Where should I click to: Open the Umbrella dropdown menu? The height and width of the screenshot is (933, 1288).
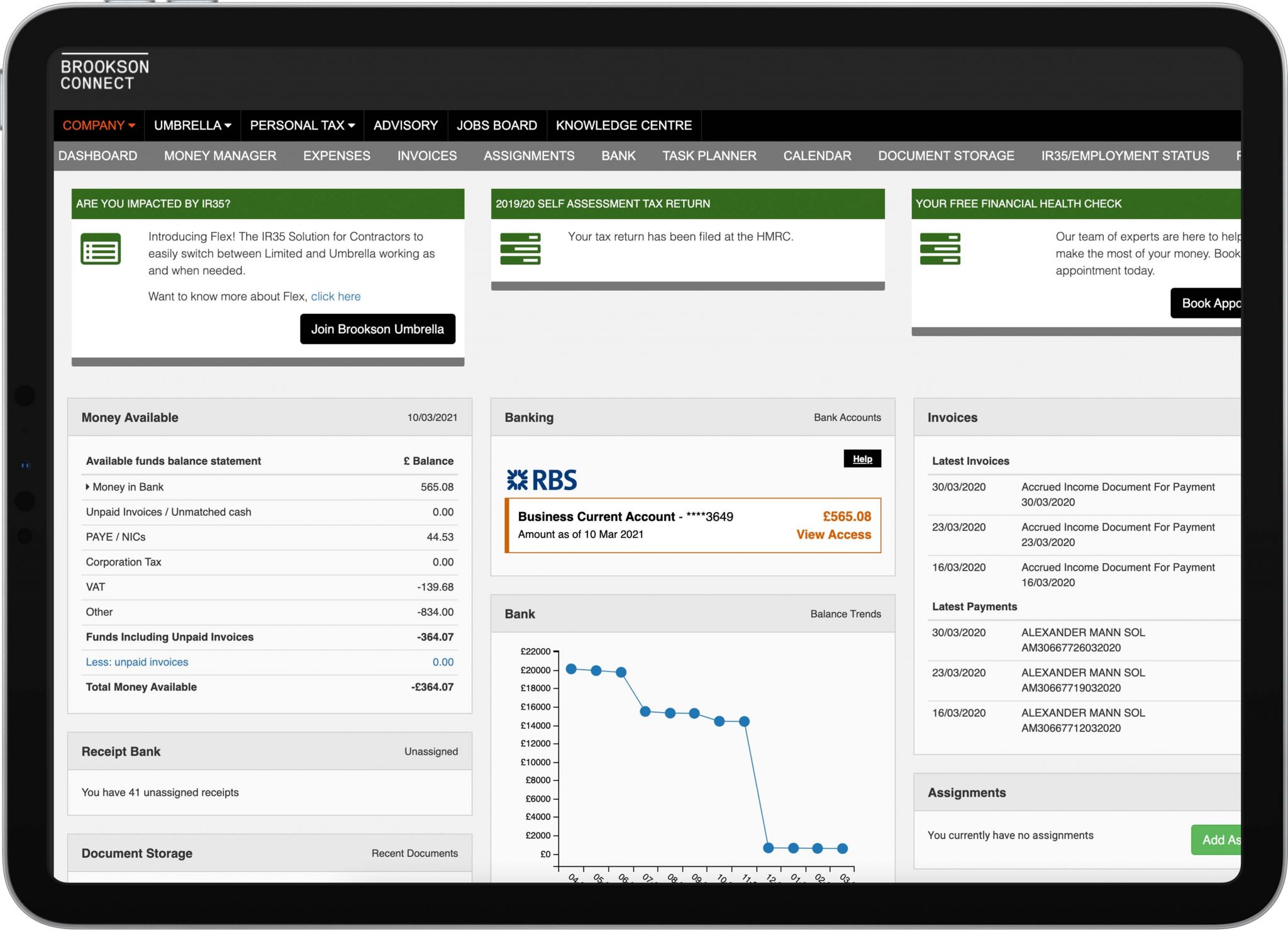(x=192, y=125)
